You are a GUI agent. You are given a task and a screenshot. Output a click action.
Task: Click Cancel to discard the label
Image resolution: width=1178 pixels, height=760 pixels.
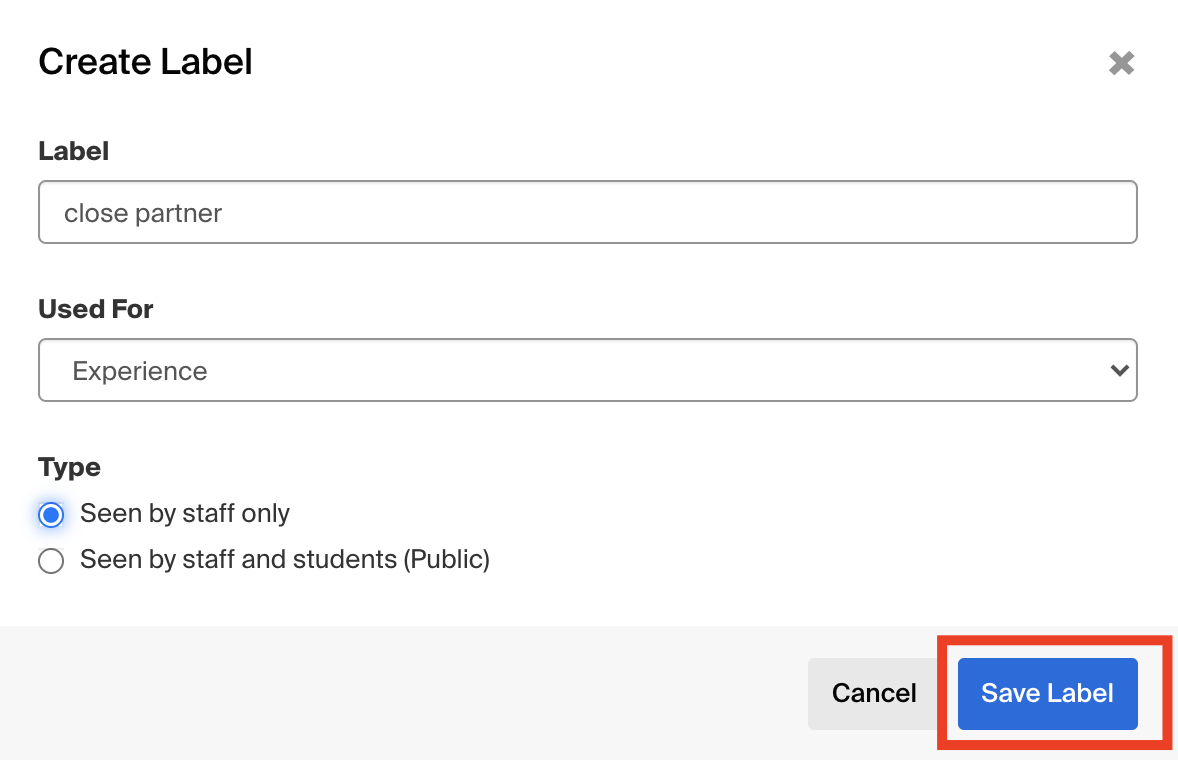873,693
